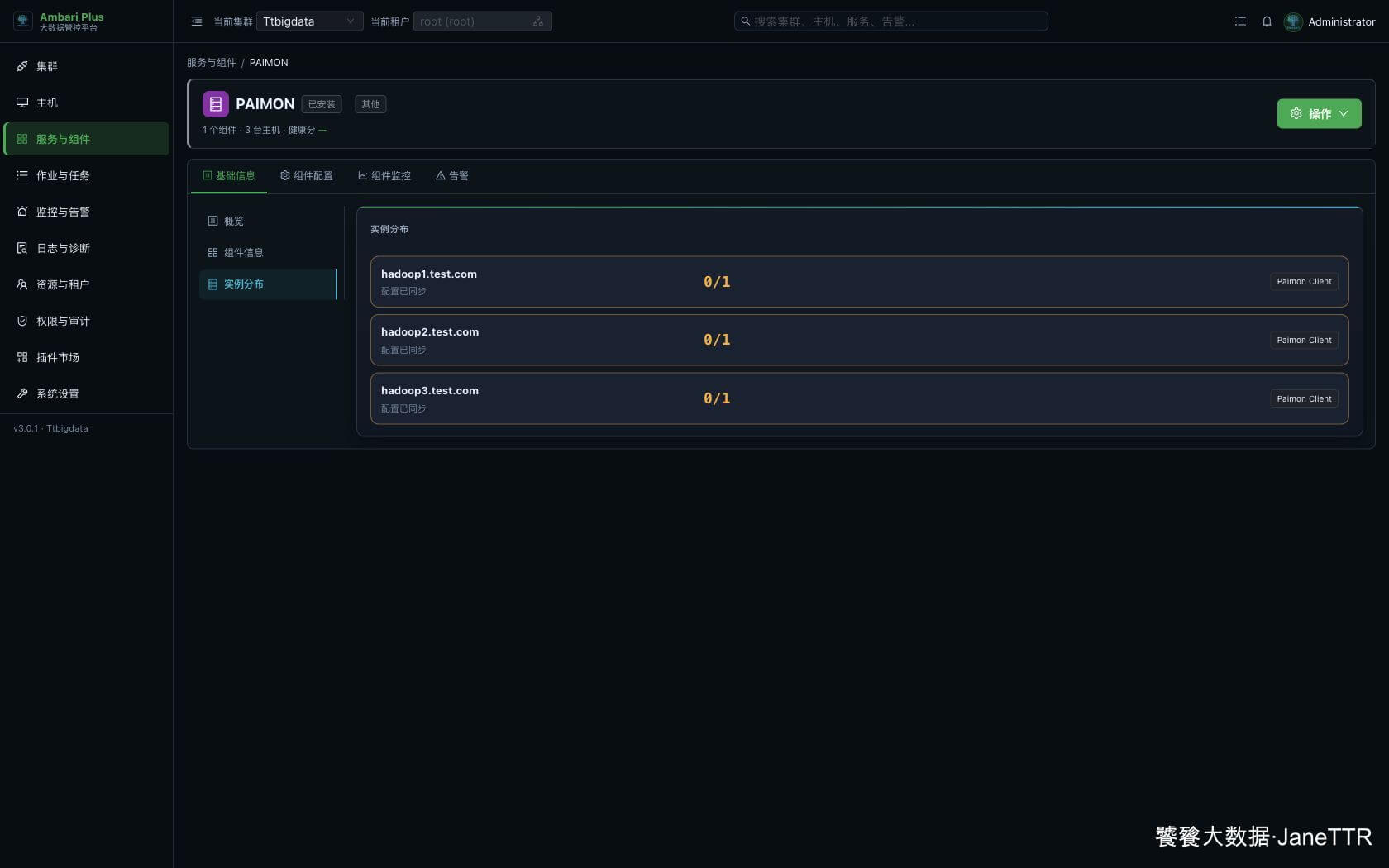The image size is (1389, 868).
Task: Click the search magnifier icon
Action: point(745,21)
